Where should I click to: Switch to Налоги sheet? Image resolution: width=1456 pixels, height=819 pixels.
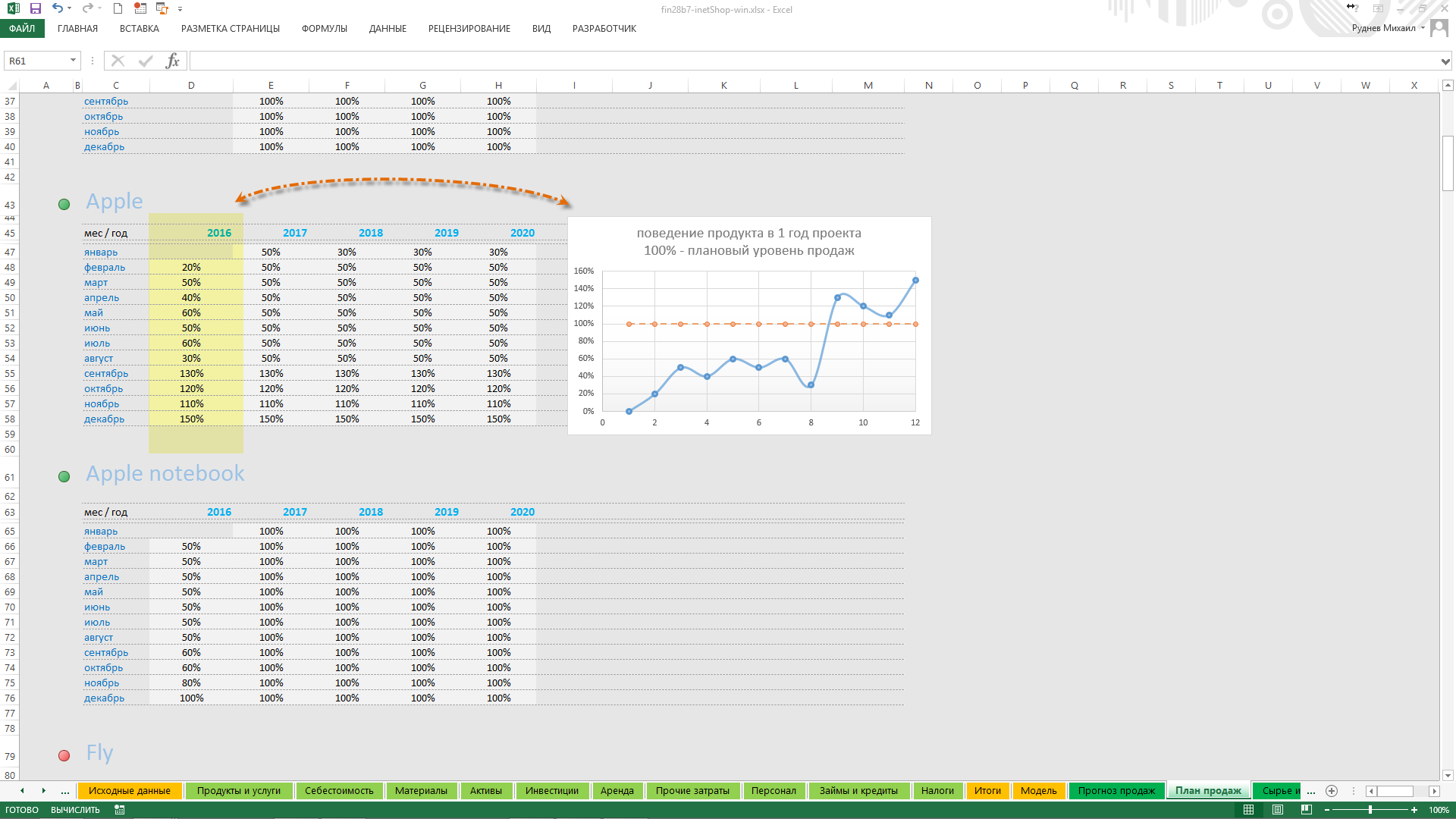[937, 791]
